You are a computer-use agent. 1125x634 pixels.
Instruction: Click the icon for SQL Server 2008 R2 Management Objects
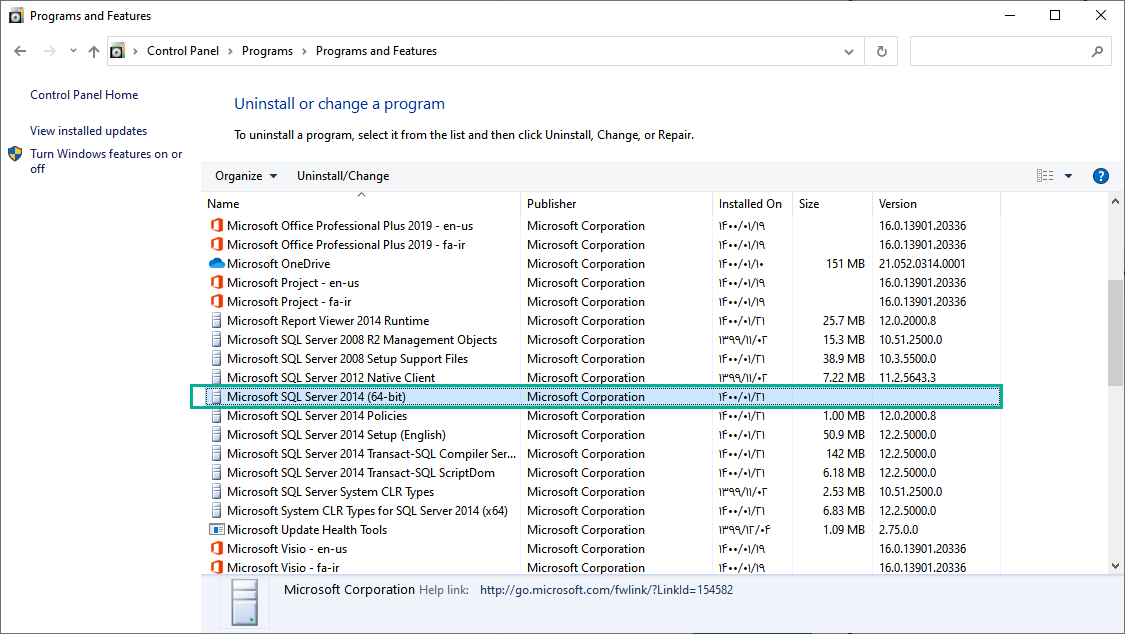(216, 339)
